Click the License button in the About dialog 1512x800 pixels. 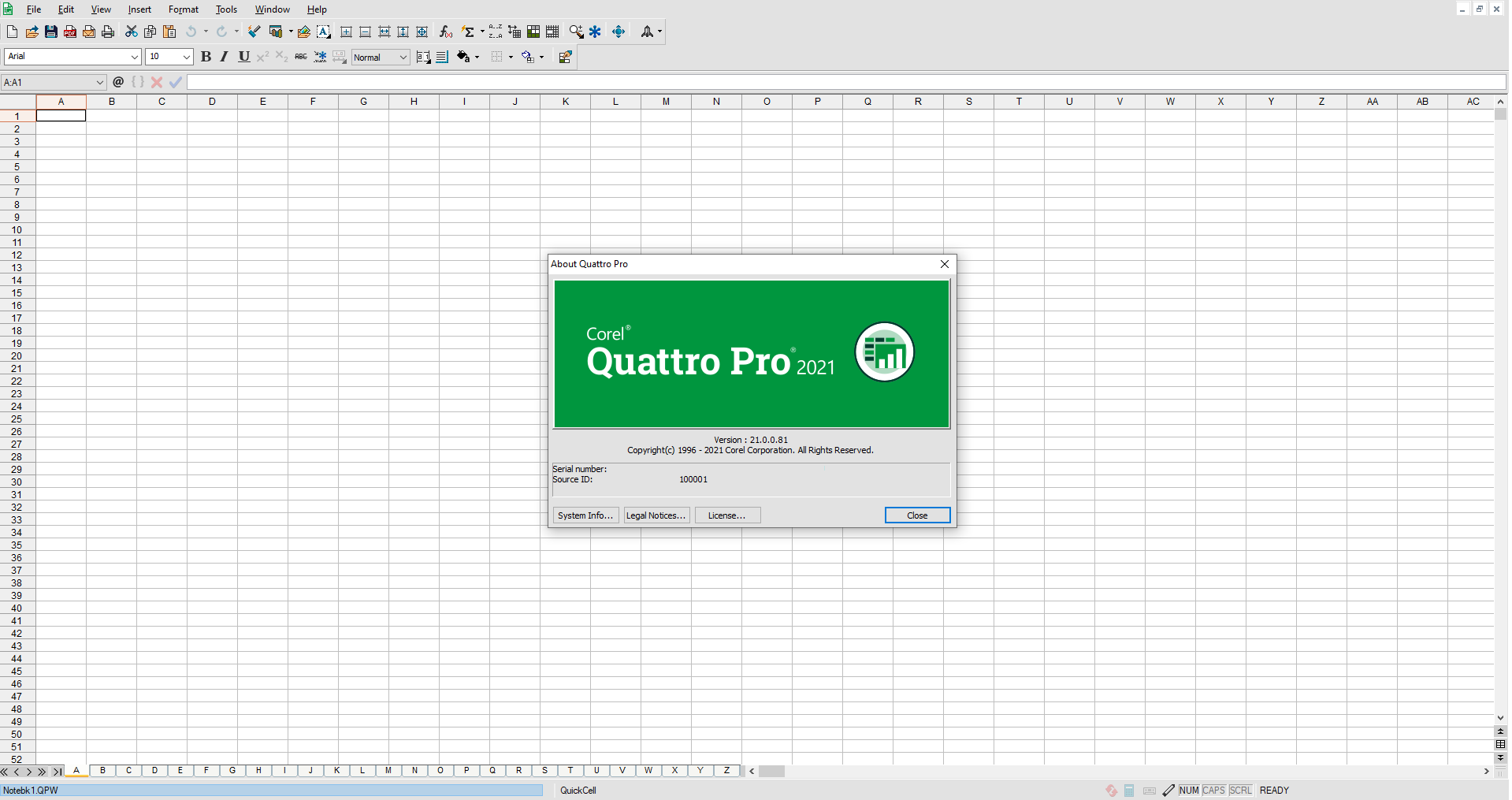point(727,515)
